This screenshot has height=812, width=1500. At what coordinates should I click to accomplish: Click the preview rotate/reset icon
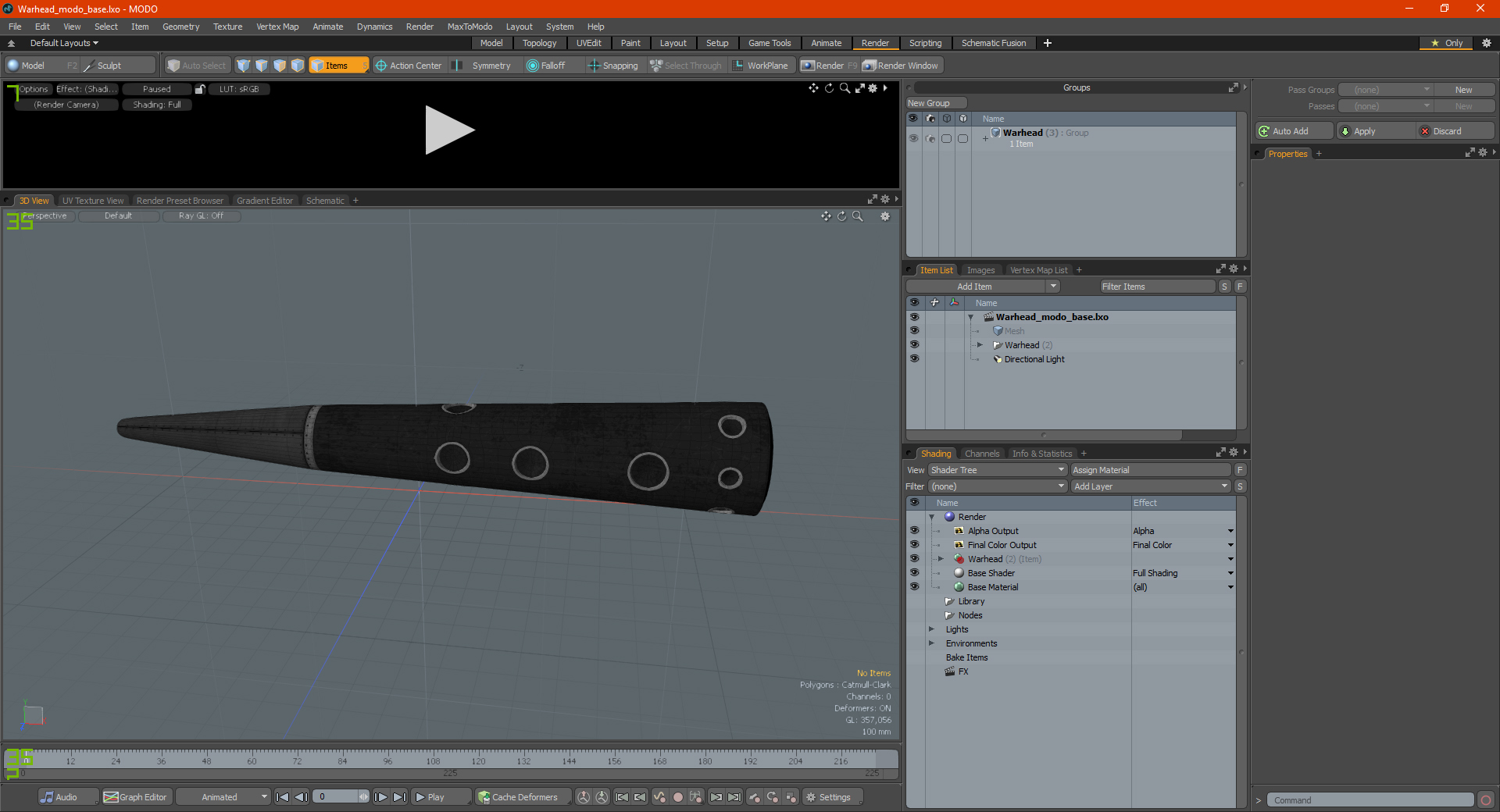(829, 88)
